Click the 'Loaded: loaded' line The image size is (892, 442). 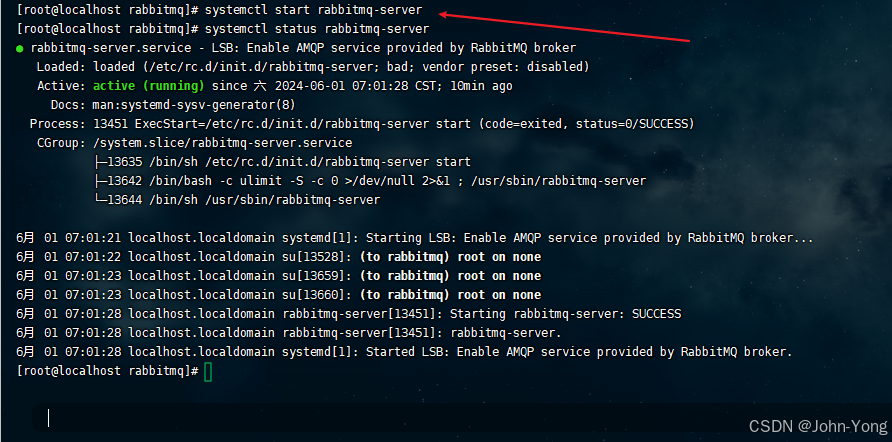click(x=313, y=67)
